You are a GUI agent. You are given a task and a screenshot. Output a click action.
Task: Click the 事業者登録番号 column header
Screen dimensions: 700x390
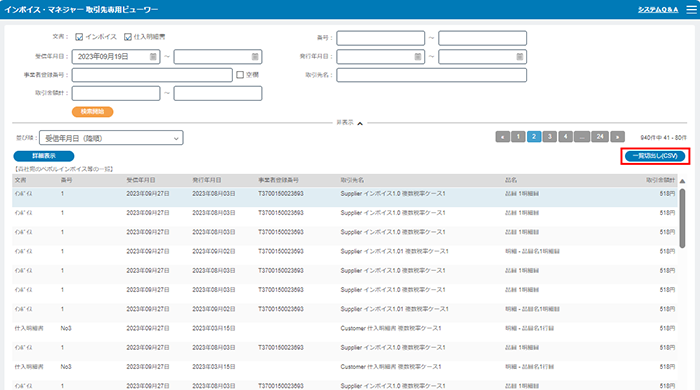tap(278, 180)
